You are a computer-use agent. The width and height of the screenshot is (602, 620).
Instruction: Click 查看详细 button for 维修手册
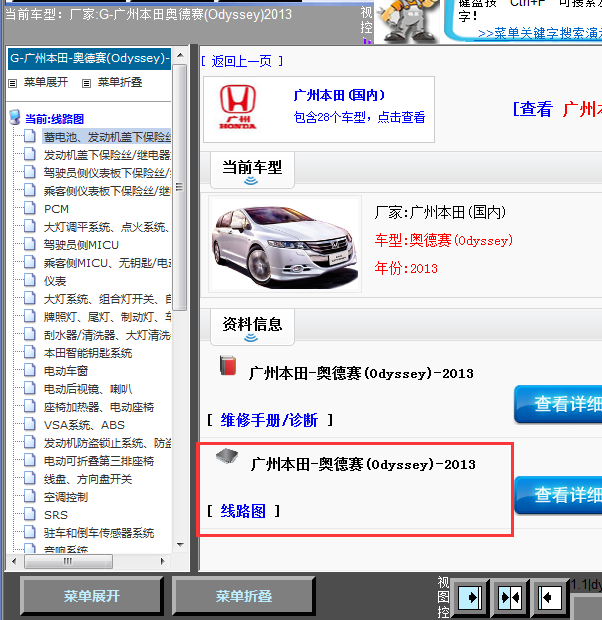coord(558,404)
